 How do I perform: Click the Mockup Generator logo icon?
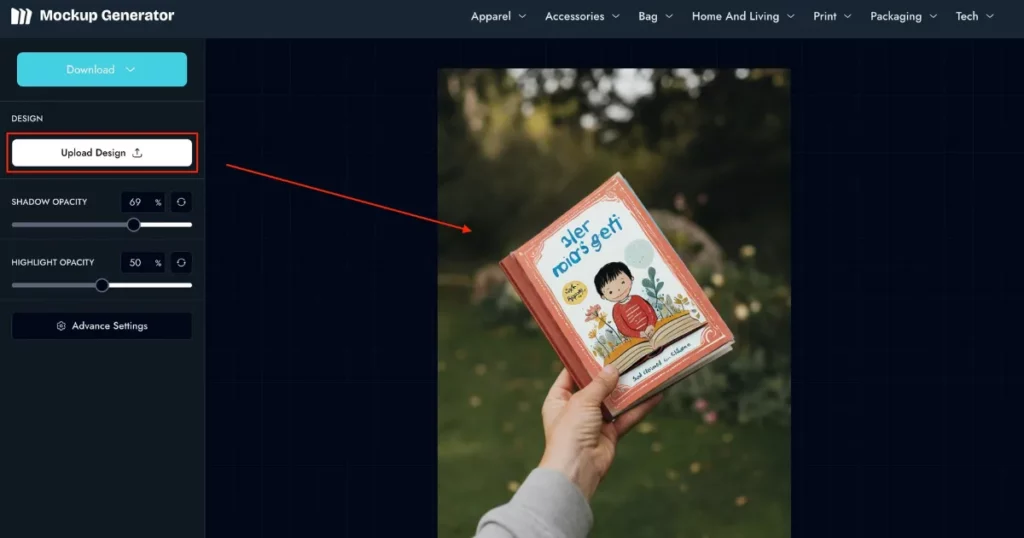[x=21, y=16]
